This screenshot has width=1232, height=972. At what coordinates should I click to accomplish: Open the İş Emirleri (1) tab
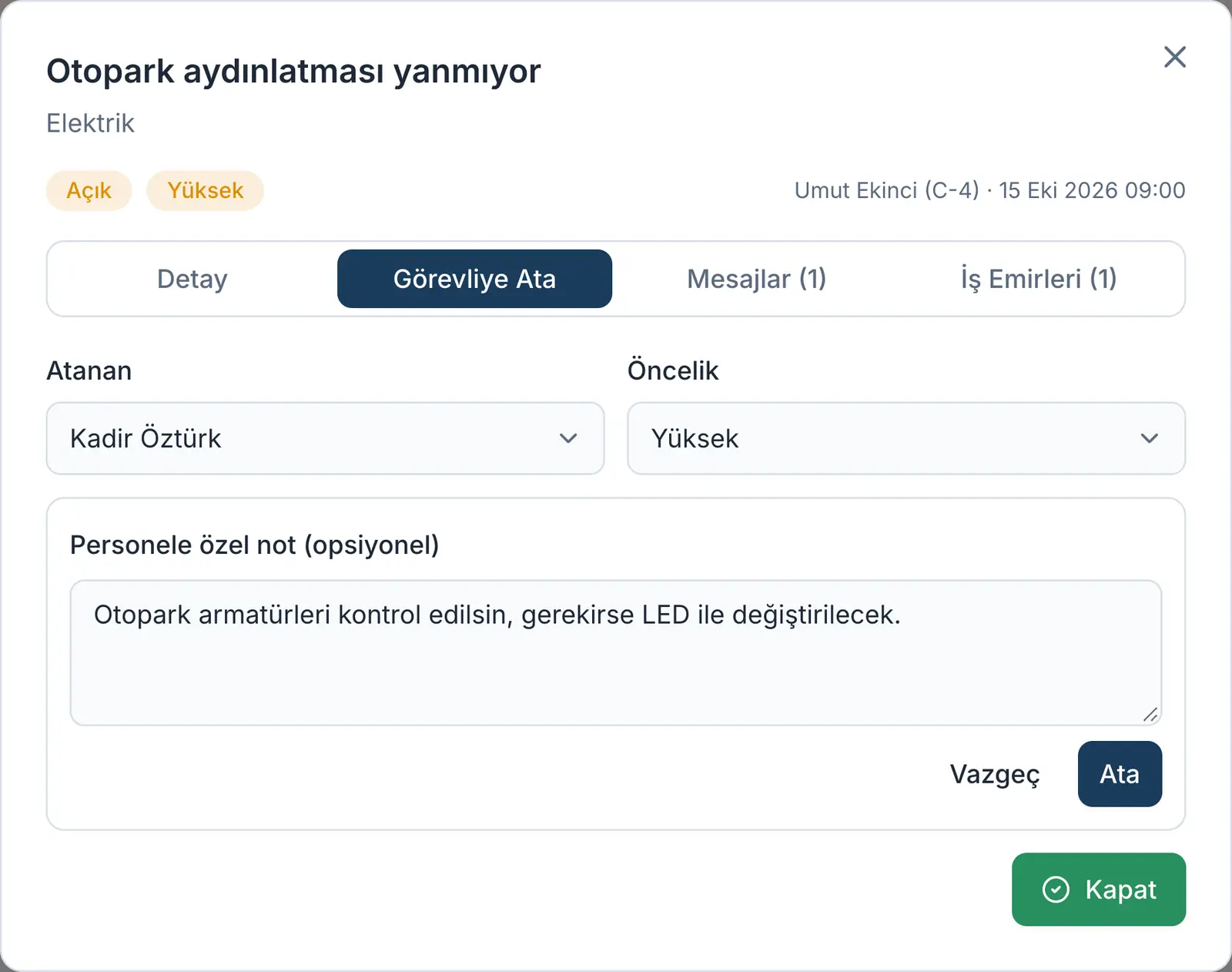click(1039, 279)
